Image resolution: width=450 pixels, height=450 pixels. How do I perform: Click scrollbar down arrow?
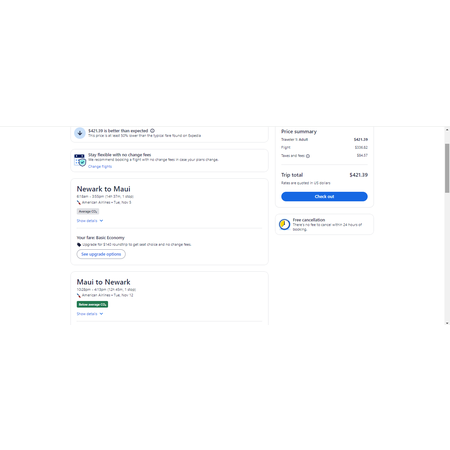pos(447,323)
